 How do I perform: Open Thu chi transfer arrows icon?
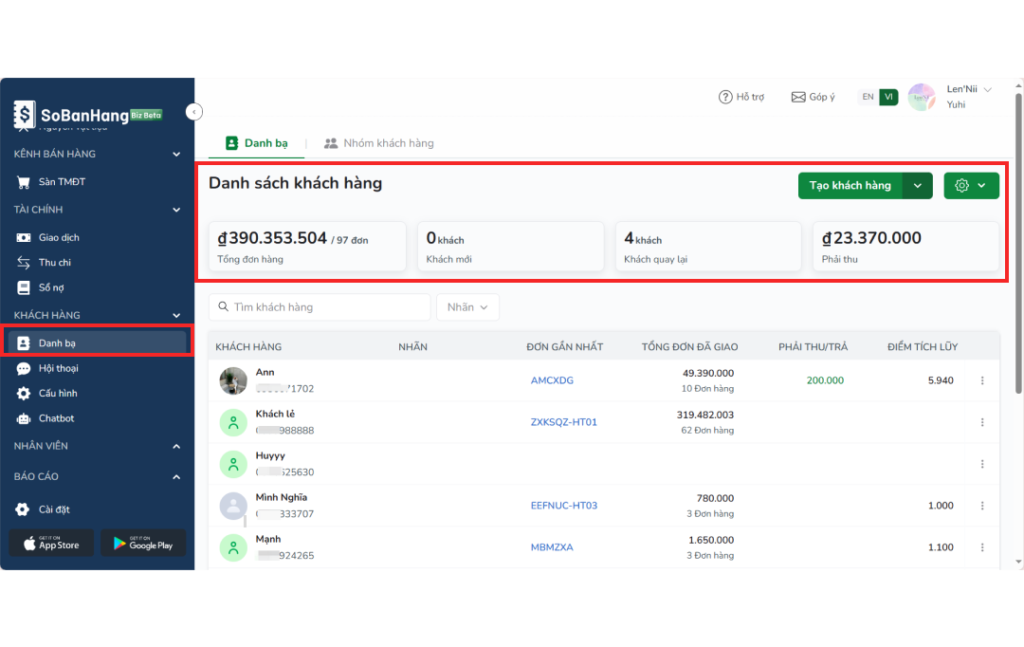click(24, 262)
